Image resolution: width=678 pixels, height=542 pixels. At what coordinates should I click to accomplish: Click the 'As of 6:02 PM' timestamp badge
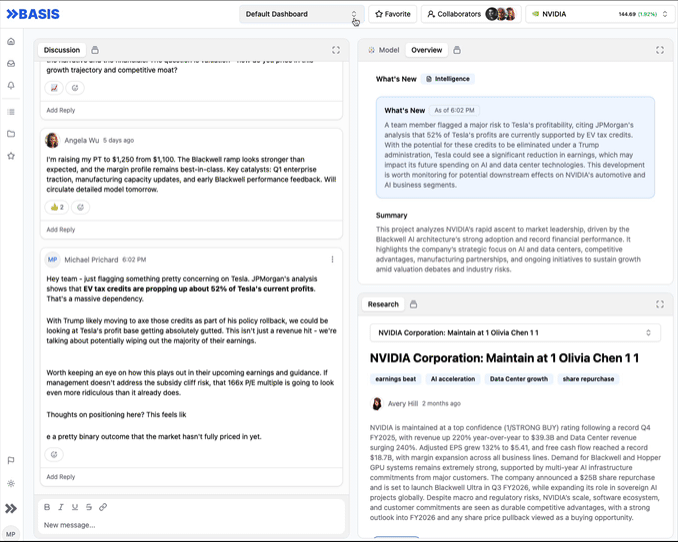454,110
